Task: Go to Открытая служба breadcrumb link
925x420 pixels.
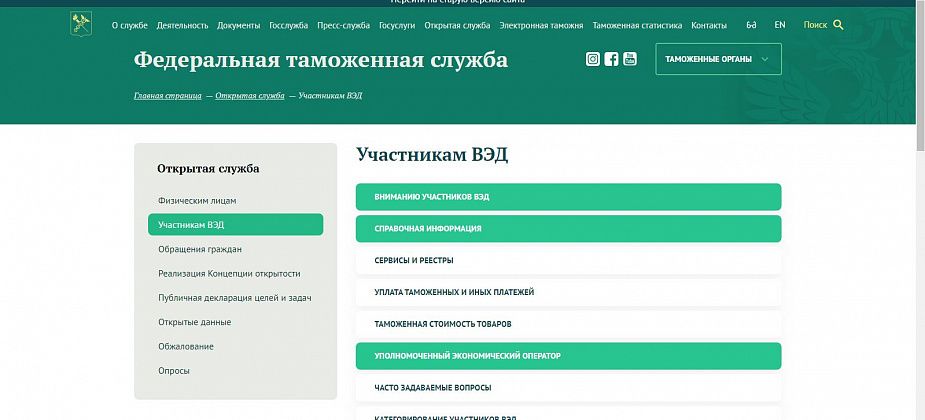Action: click(x=250, y=96)
